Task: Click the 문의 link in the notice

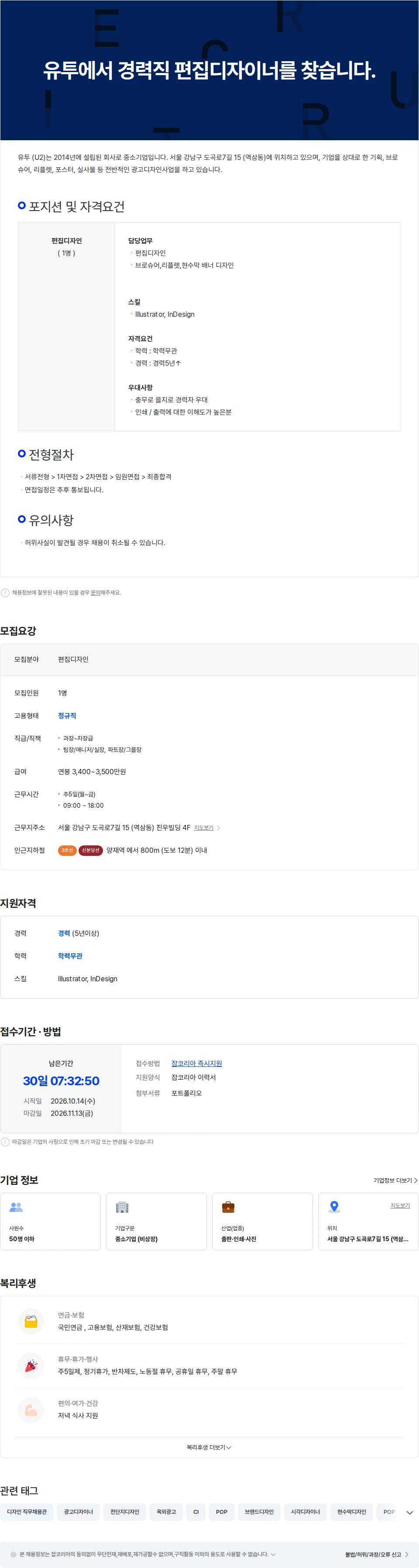Action: (96, 592)
